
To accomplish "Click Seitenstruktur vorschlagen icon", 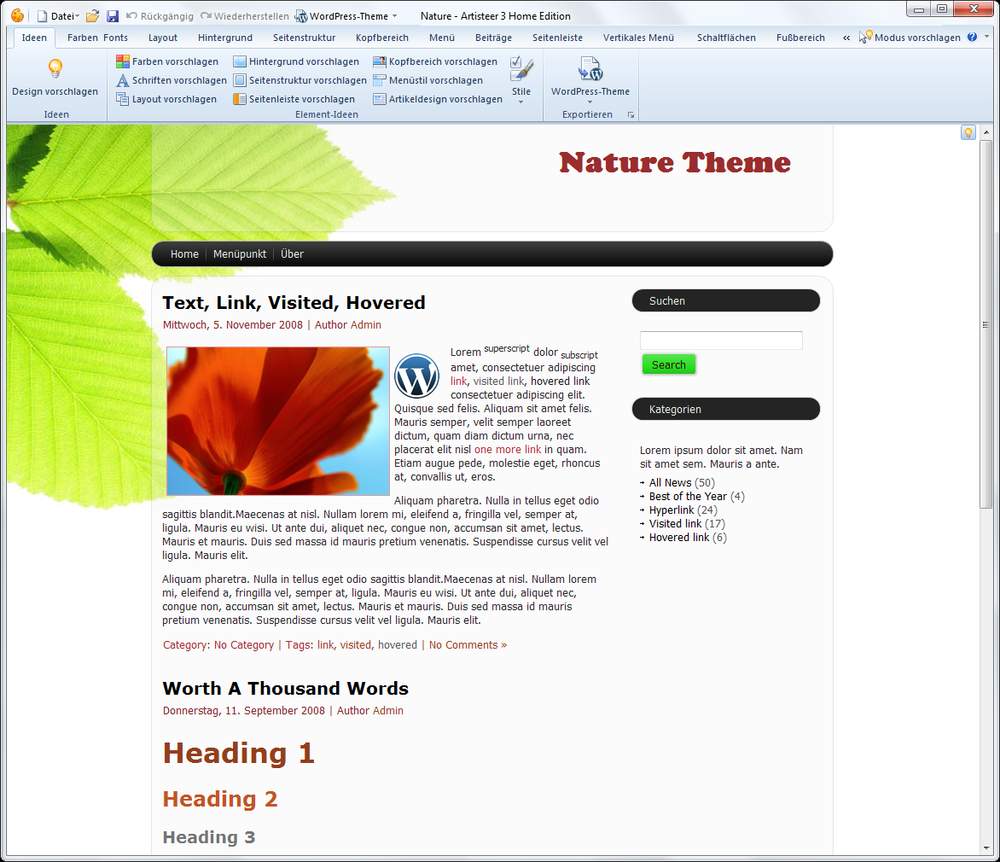I will [x=240, y=80].
